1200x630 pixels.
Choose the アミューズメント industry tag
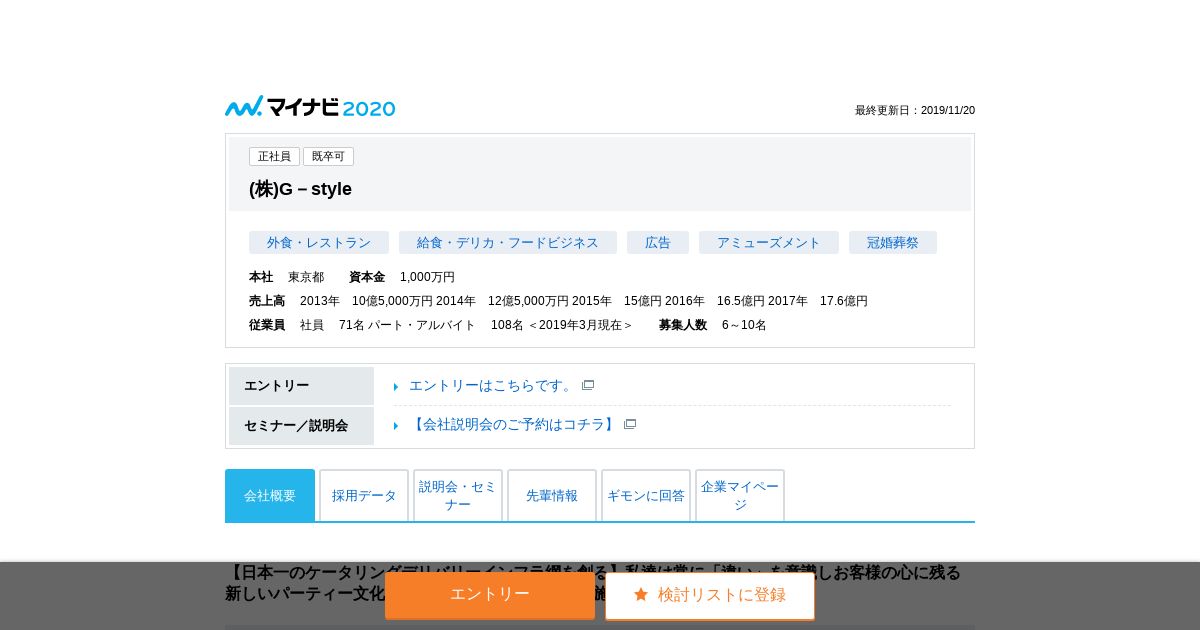(769, 243)
